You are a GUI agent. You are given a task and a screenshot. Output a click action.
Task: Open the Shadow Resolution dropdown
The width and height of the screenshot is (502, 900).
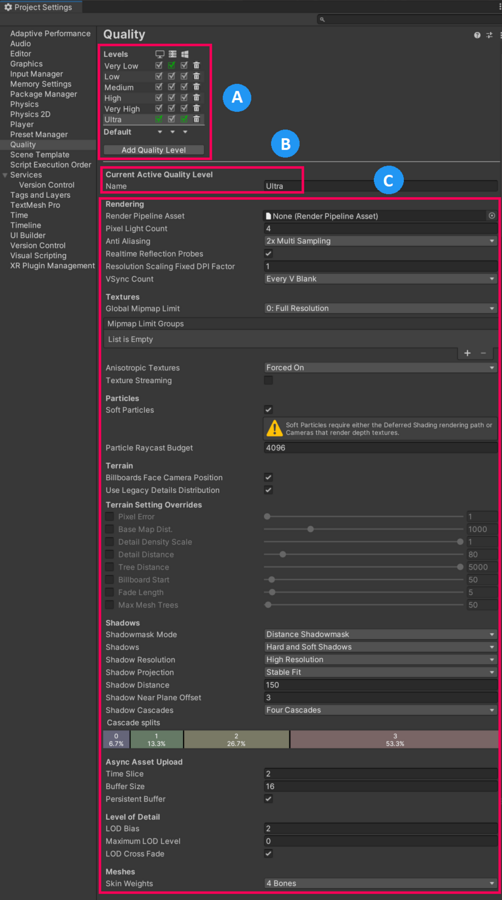click(381, 660)
